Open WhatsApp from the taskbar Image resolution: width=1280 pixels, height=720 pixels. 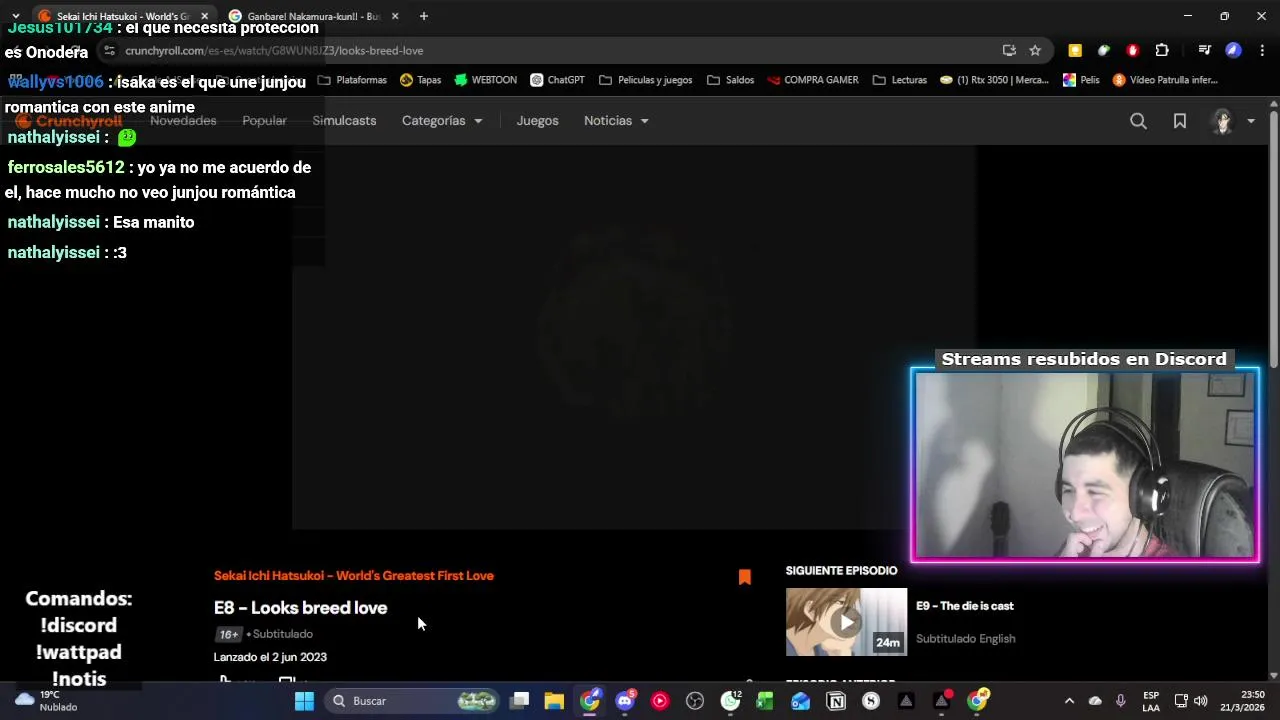click(x=731, y=701)
